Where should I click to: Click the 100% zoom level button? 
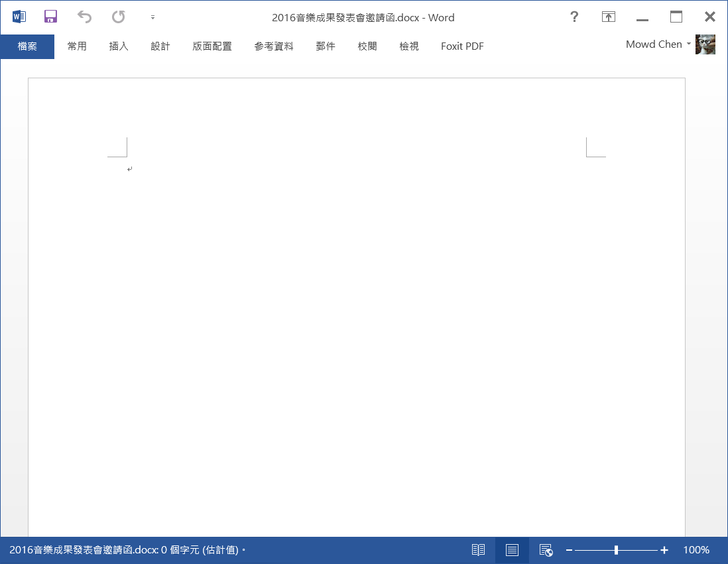point(696,550)
